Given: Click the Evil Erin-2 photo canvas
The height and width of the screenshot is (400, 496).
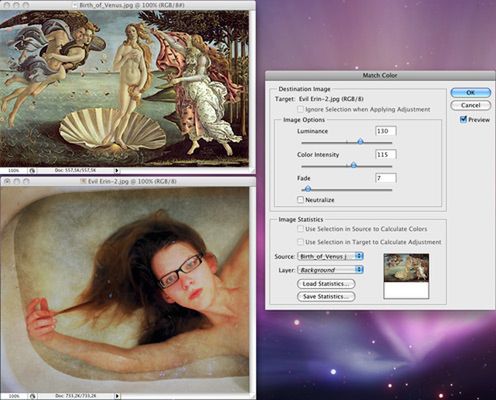Looking at the screenshot, I should [x=124, y=289].
